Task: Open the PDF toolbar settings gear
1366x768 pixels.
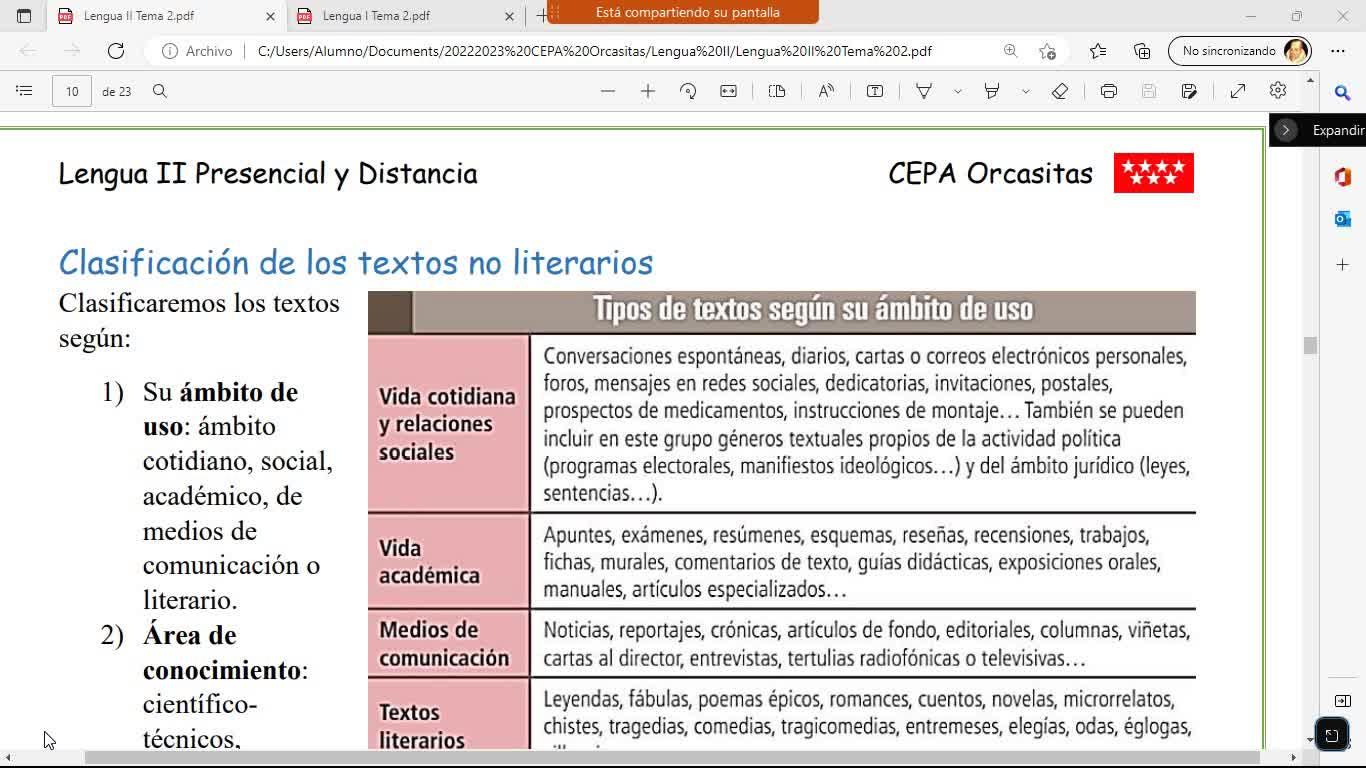Action: click(x=1278, y=91)
